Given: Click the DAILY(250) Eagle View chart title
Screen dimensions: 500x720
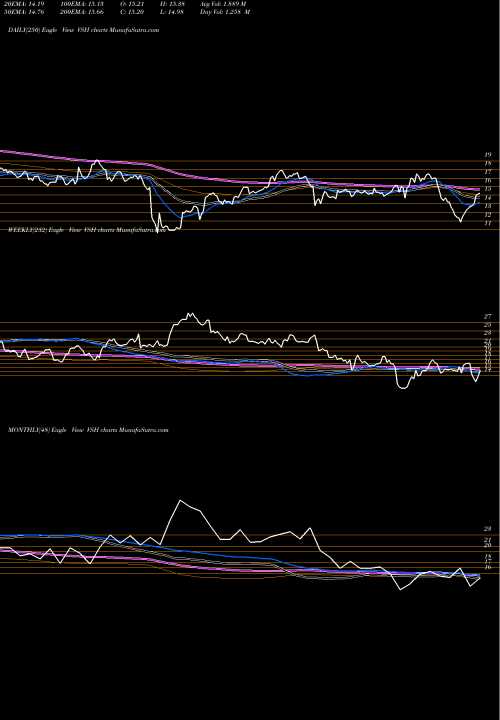Looking at the screenshot, I should 84,30.
